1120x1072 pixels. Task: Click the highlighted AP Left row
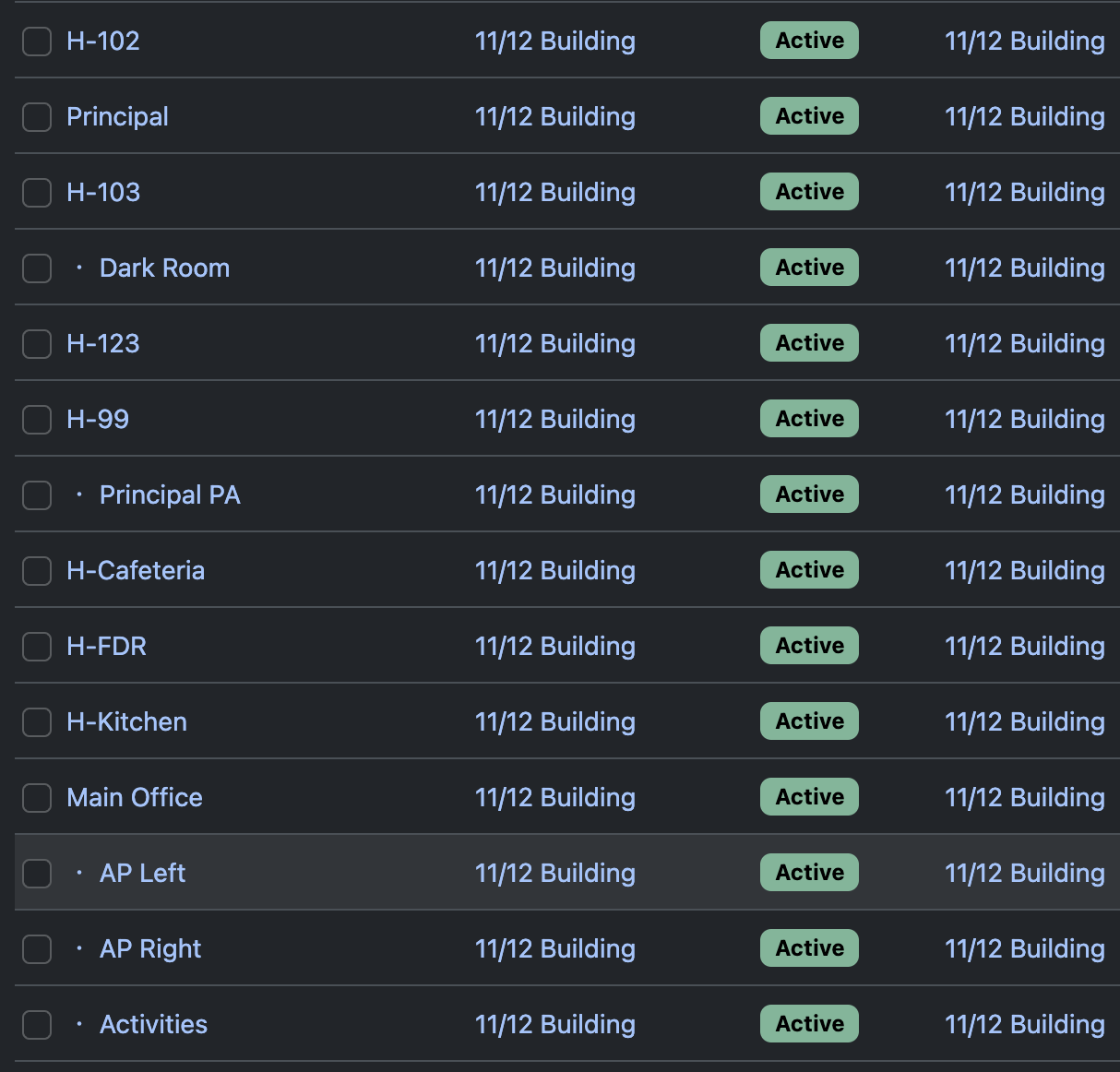coord(142,873)
